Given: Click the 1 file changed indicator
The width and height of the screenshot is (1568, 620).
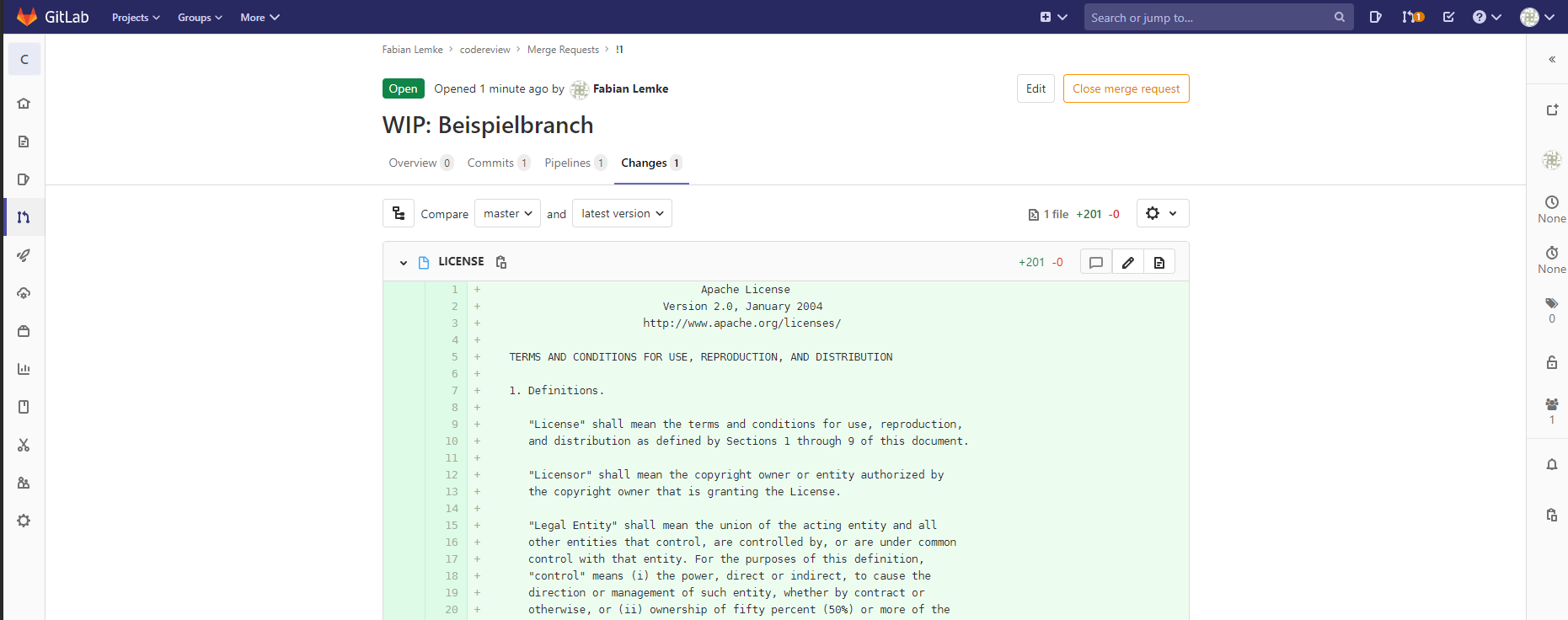Looking at the screenshot, I should pyautogui.click(x=1048, y=214).
